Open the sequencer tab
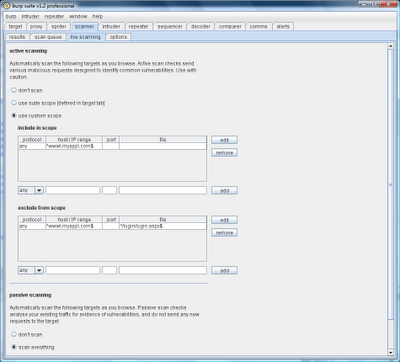Viewport: 400px width, 362px height. click(x=170, y=26)
